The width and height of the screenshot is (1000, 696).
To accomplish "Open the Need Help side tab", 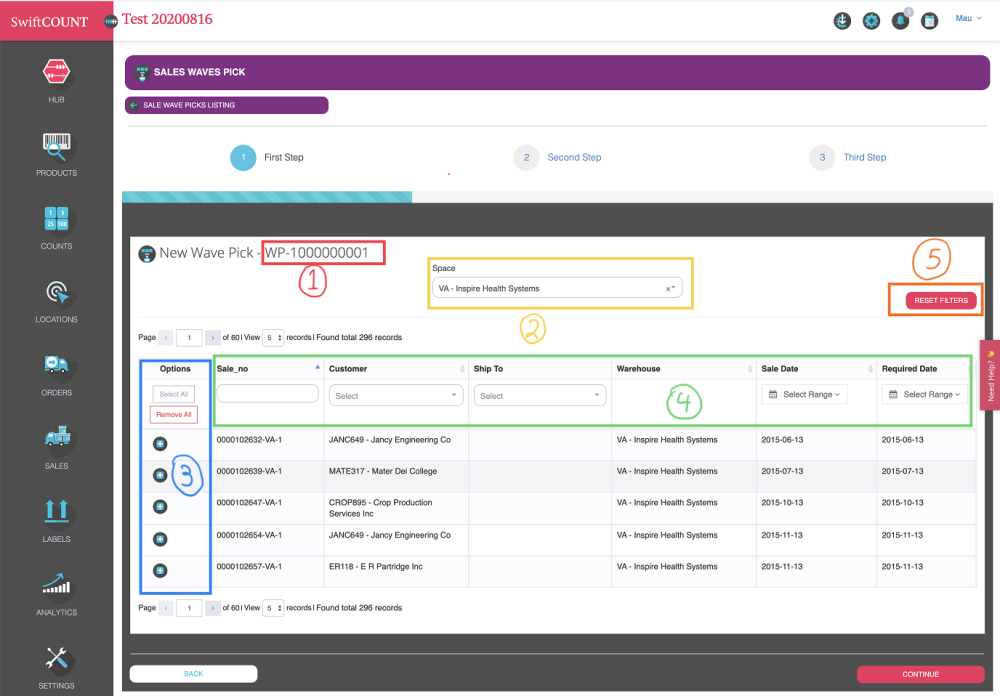I will click(x=990, y=375).
